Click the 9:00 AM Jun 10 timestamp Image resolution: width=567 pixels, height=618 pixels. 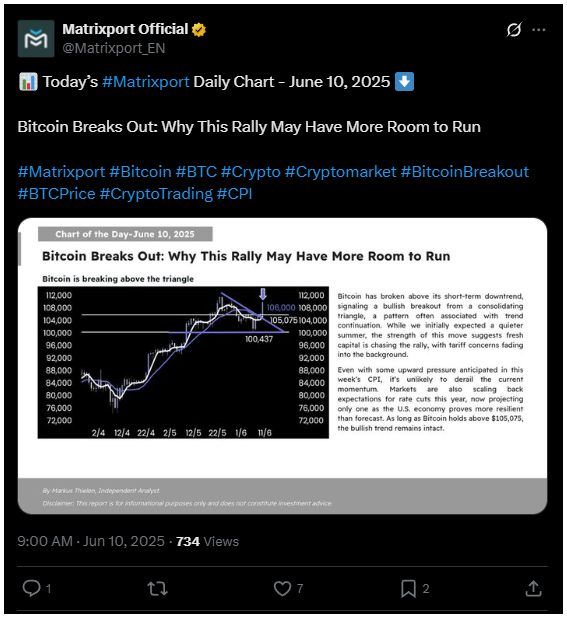[91, 541]
